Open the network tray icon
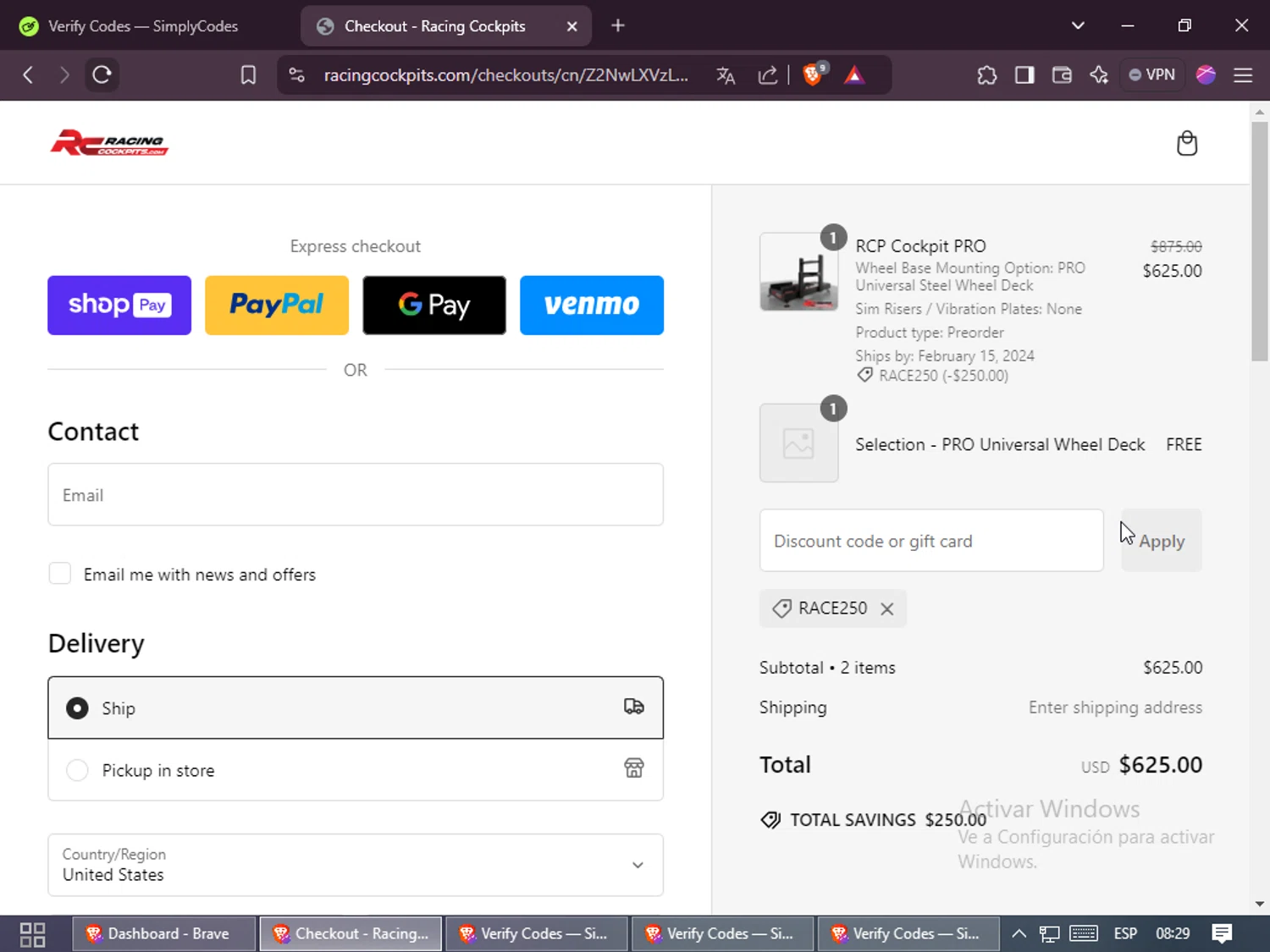Viewport: 1270px width, 952px height. tap(1050, 933)
